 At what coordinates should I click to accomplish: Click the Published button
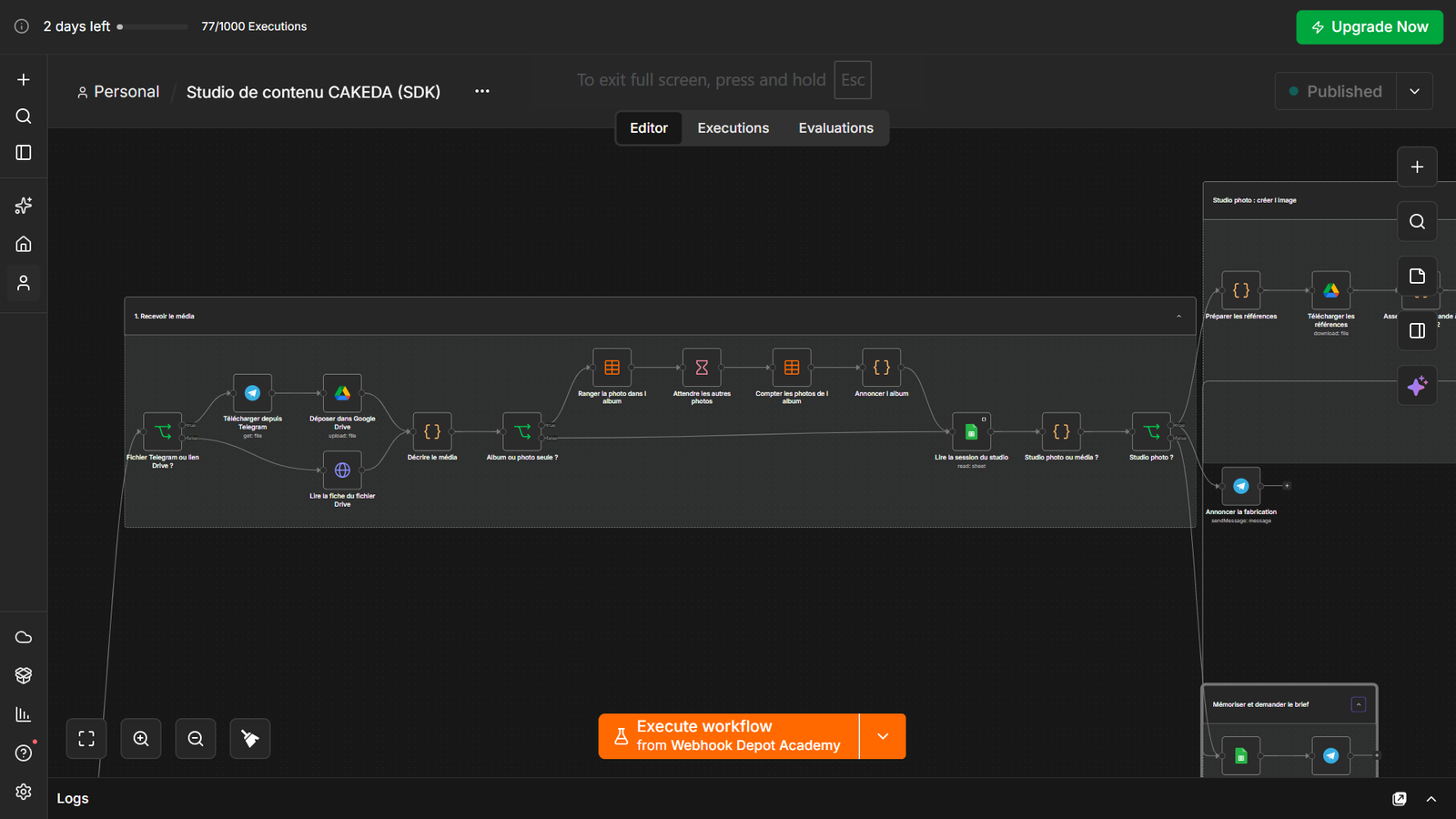pos(1336,91)
